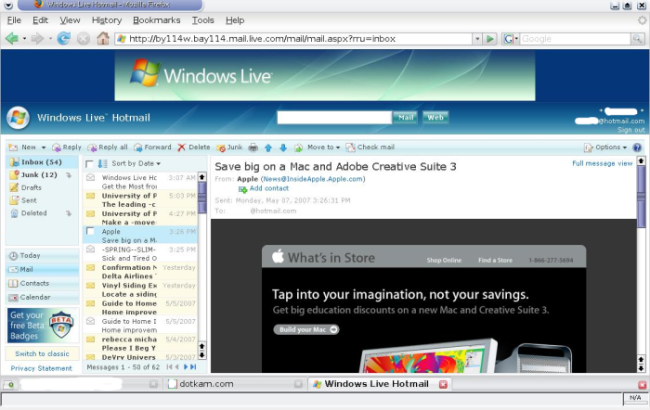Click Find a Store in Apple email
The height and width of the screenshot is (410, 650).
(495, 260)
